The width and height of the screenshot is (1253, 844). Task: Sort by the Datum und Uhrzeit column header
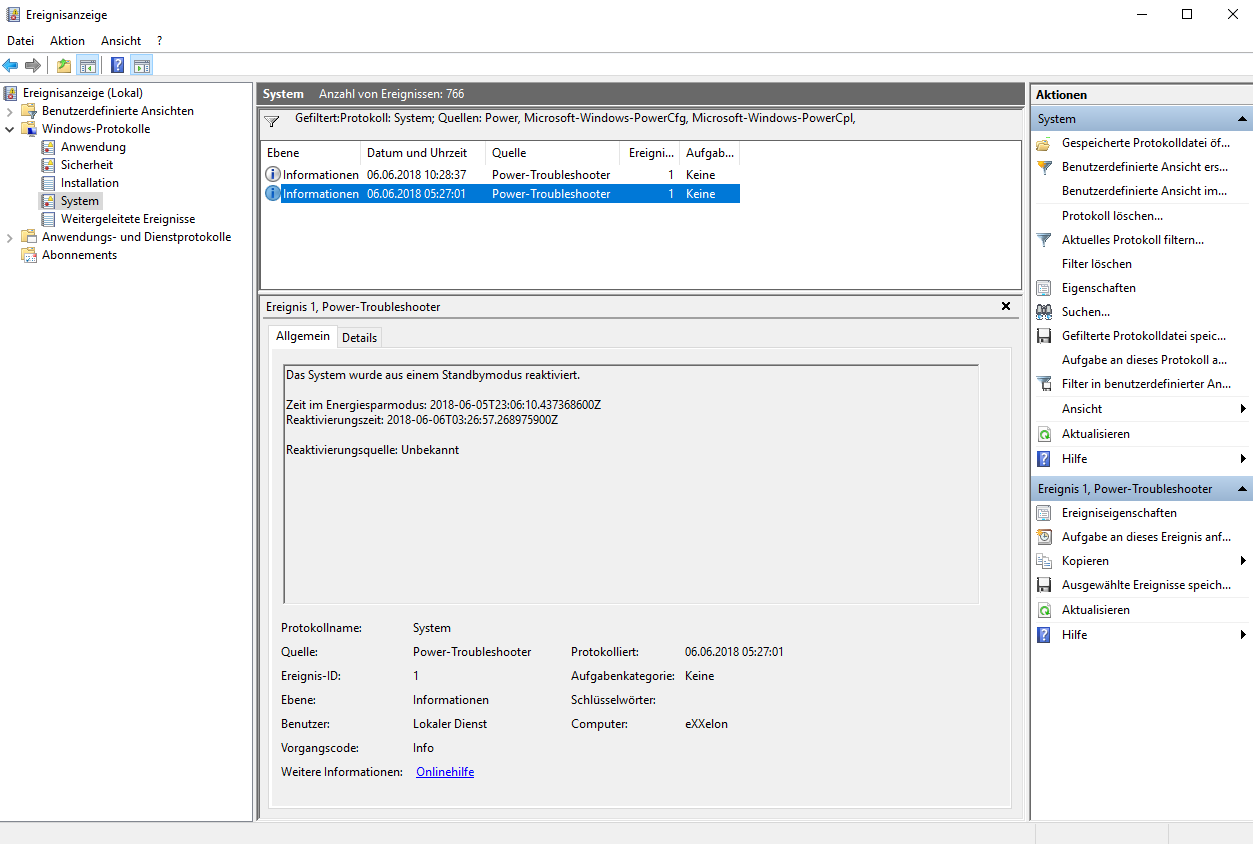tap(423, 153)
